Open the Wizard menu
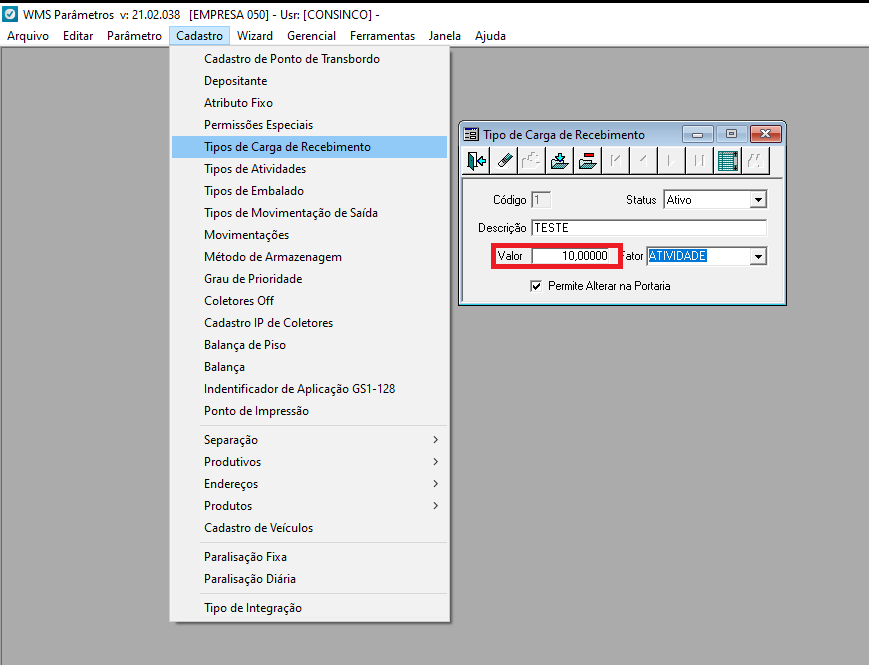The width and height of the screenshot is (871, 667). click(255, 36)
